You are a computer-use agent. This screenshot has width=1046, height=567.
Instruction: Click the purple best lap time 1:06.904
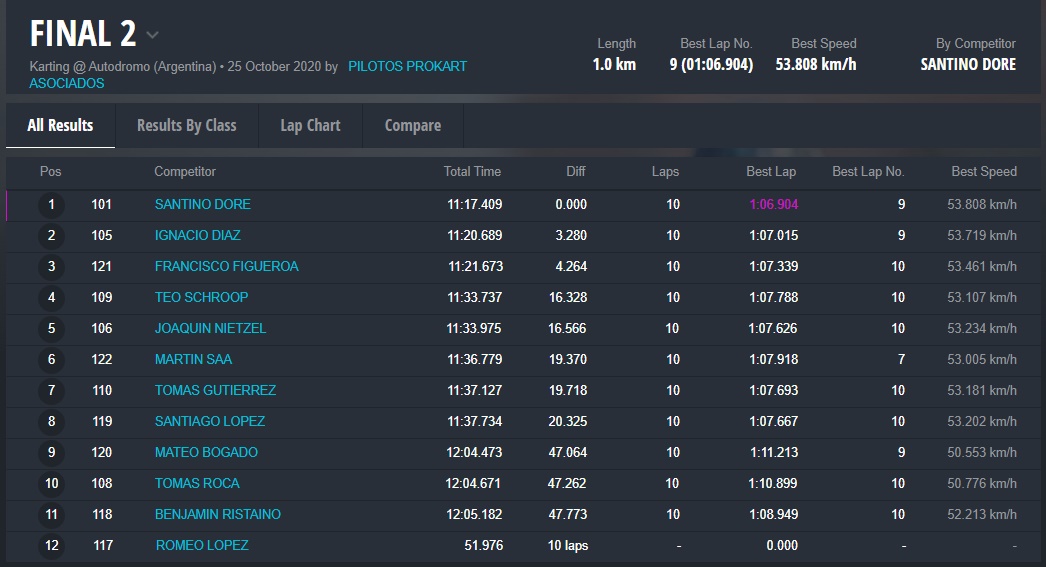pyautogui.click(x=773, y=204)
